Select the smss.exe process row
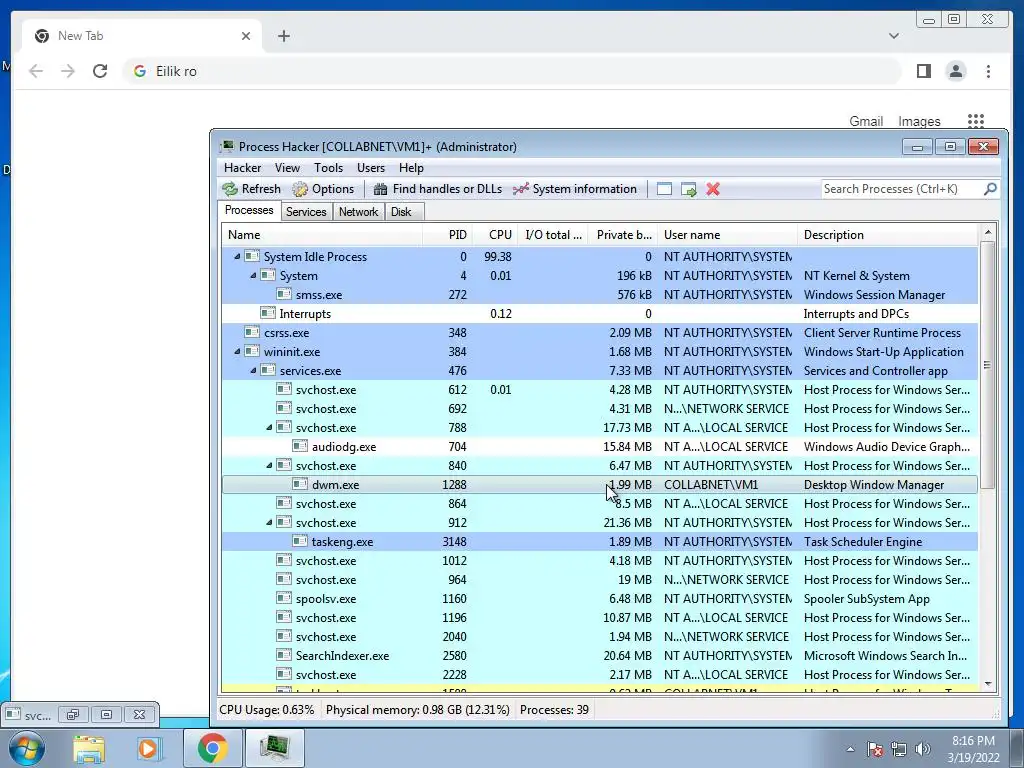The image size is (1024, 768). click(x=600, y=295)
